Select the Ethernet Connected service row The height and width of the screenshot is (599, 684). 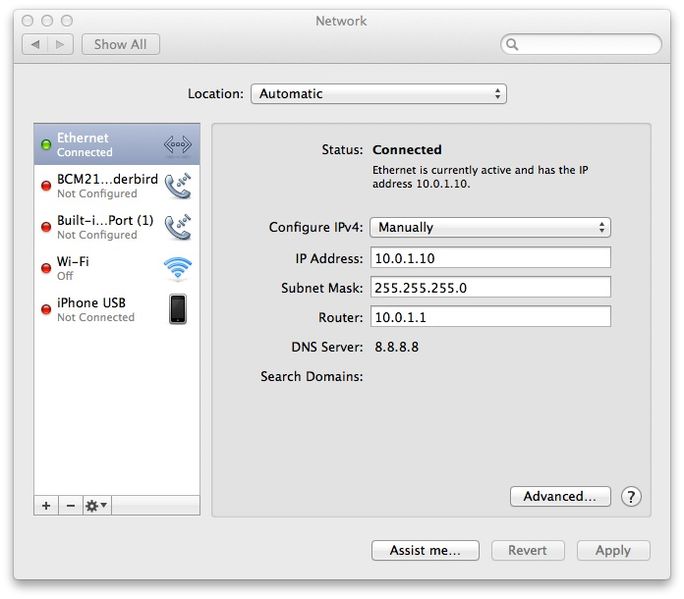click(x=117, y=144)
